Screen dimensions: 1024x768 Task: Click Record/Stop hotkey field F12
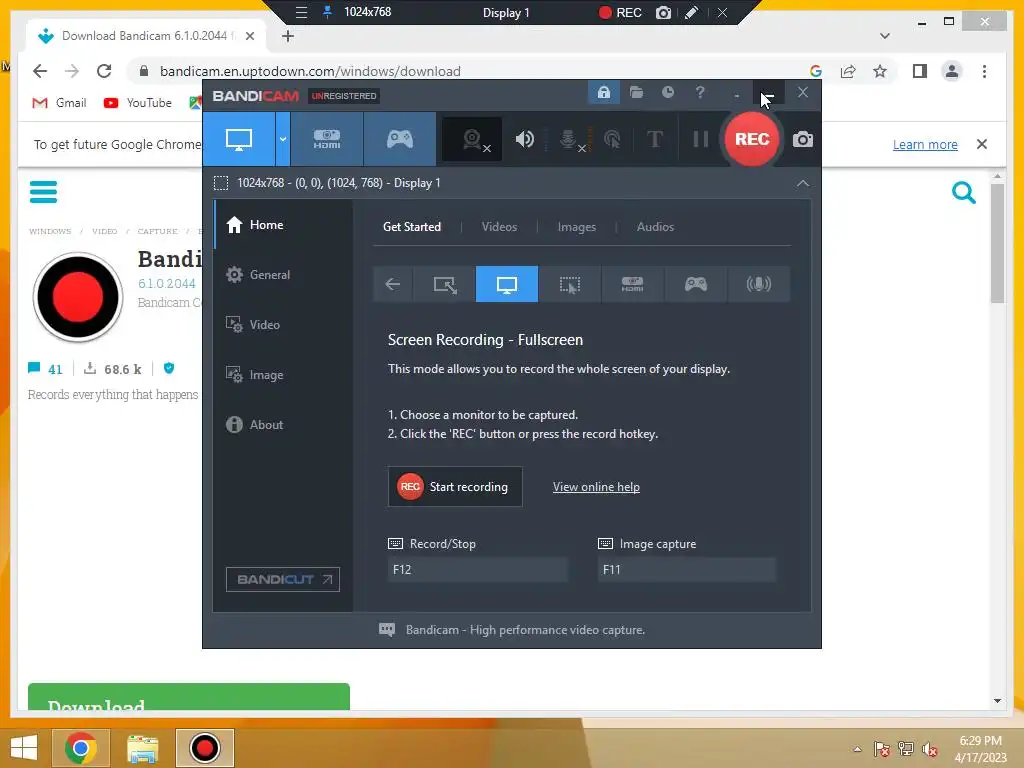pos(477,569)
